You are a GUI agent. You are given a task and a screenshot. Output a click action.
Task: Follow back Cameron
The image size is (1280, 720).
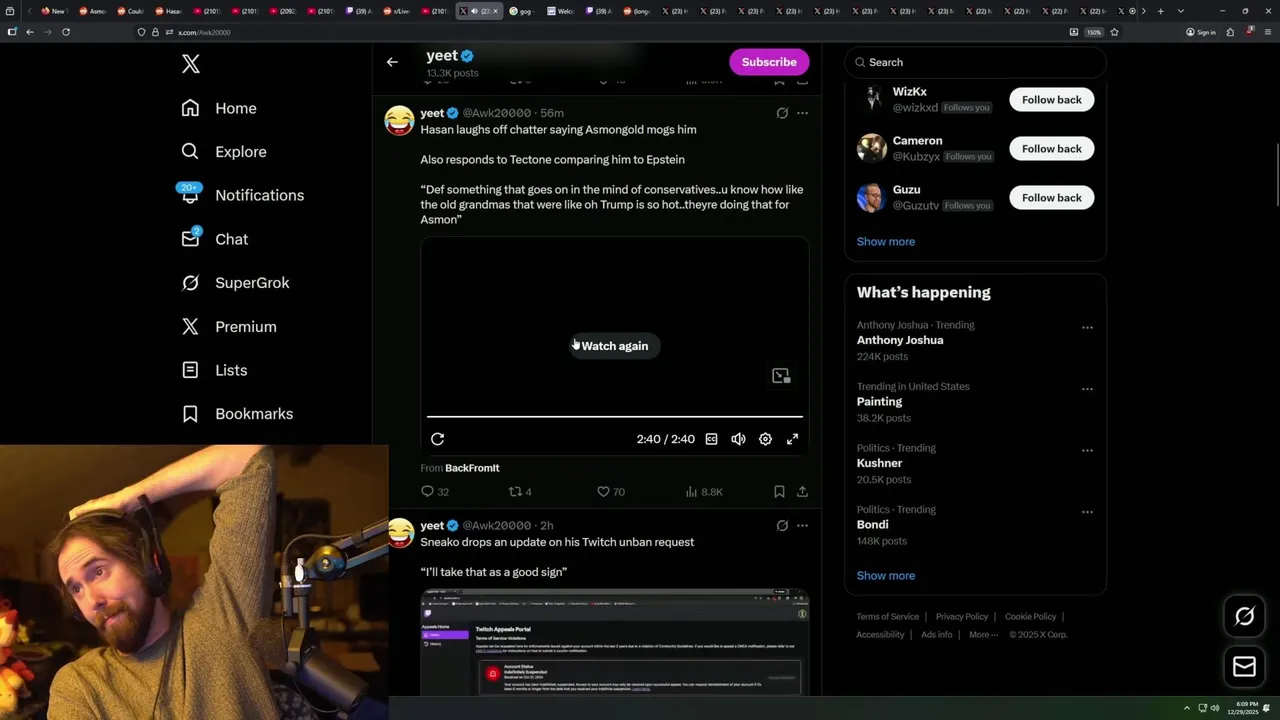pyautogui.click(x=1051, y=149)
